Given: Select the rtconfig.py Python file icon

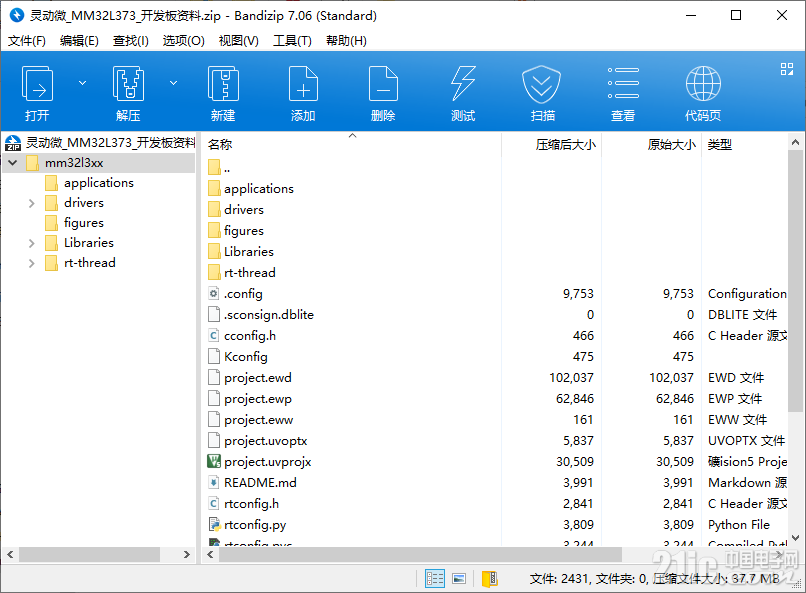Looking at the screenshot, I should 214,525.
